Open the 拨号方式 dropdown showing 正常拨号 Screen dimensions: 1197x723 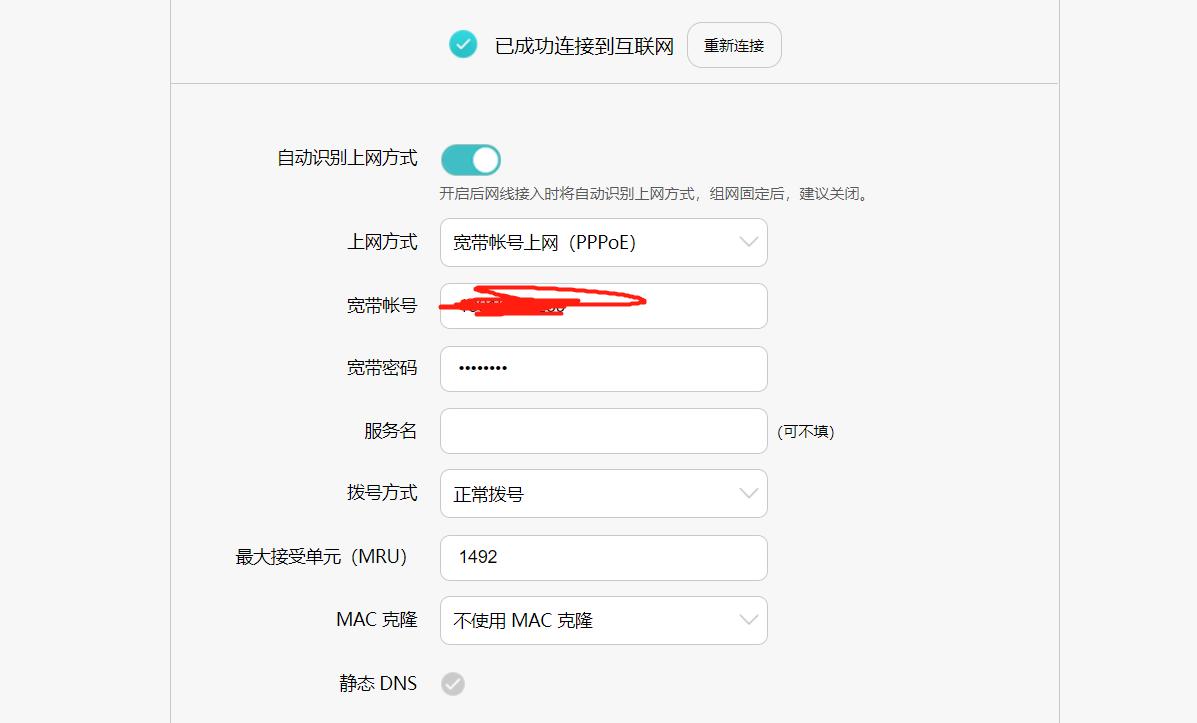pos(603,493)
